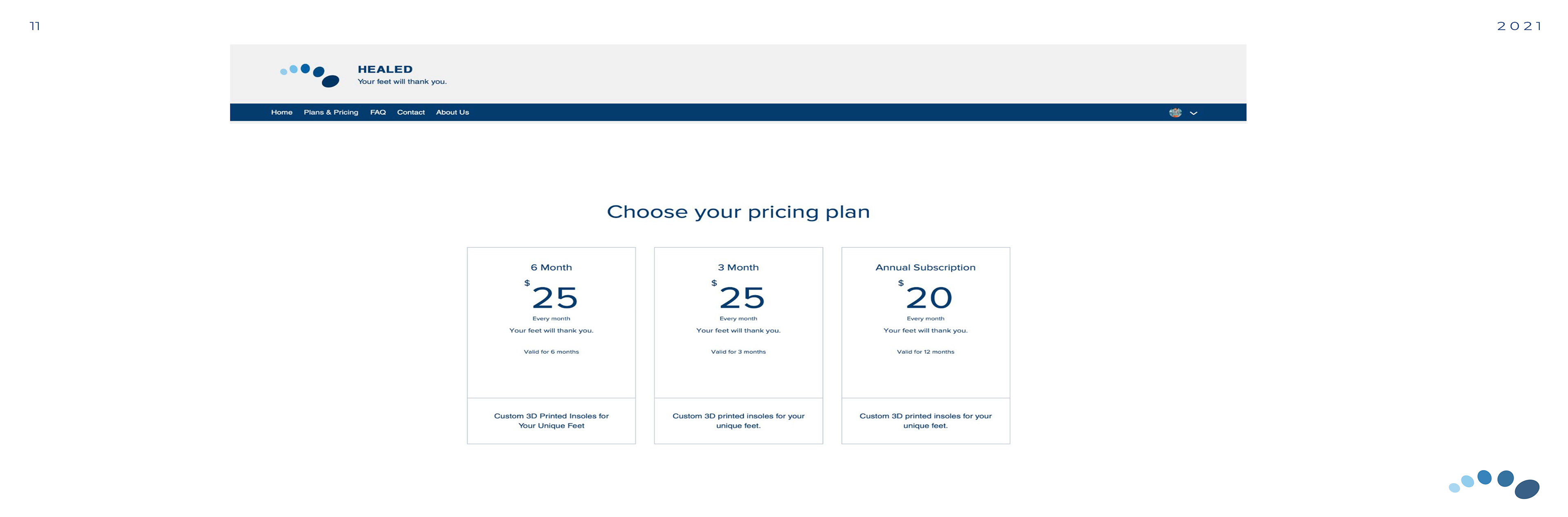Click the Annual card insoles description footer
The image size is (1568, 517).
[x=925, y=421]
